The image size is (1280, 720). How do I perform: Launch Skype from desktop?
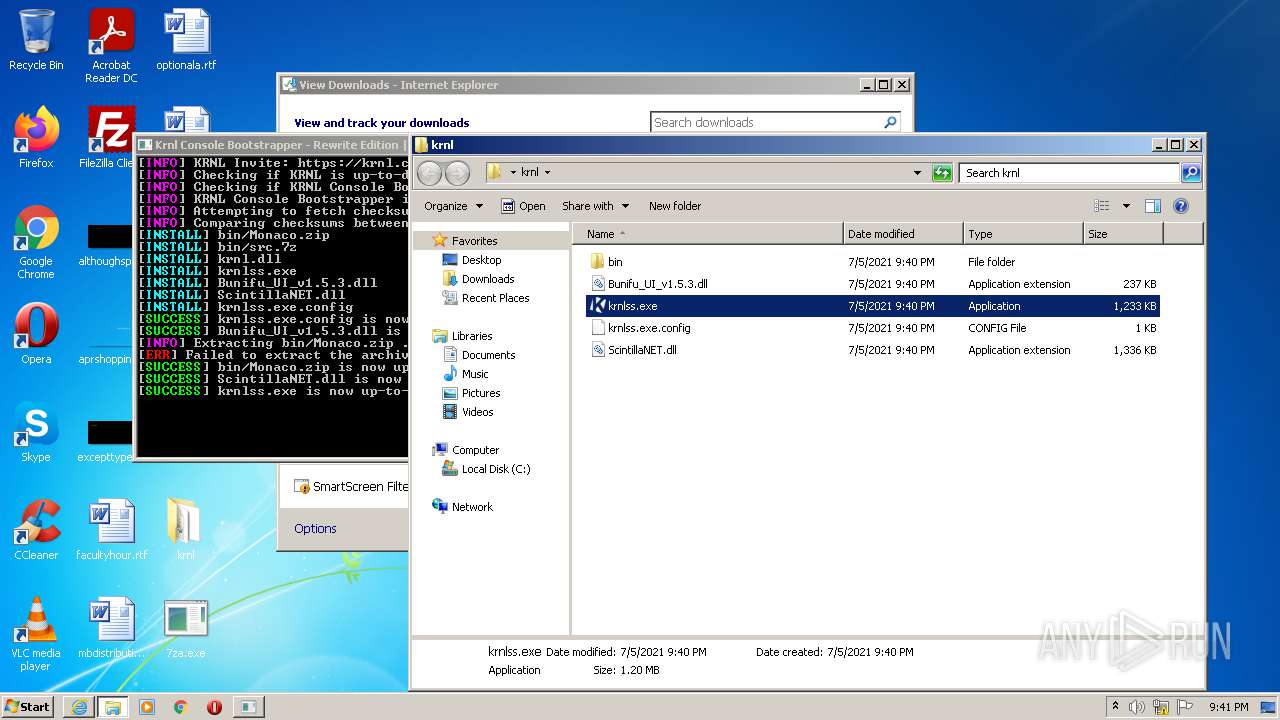point(36,432)
